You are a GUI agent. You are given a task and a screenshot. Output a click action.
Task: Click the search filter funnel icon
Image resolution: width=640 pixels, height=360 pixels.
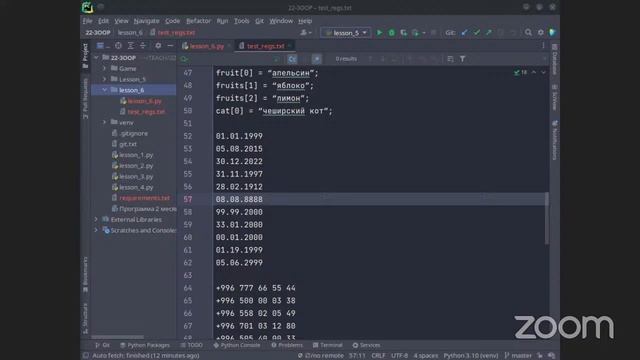coord(462,59)
